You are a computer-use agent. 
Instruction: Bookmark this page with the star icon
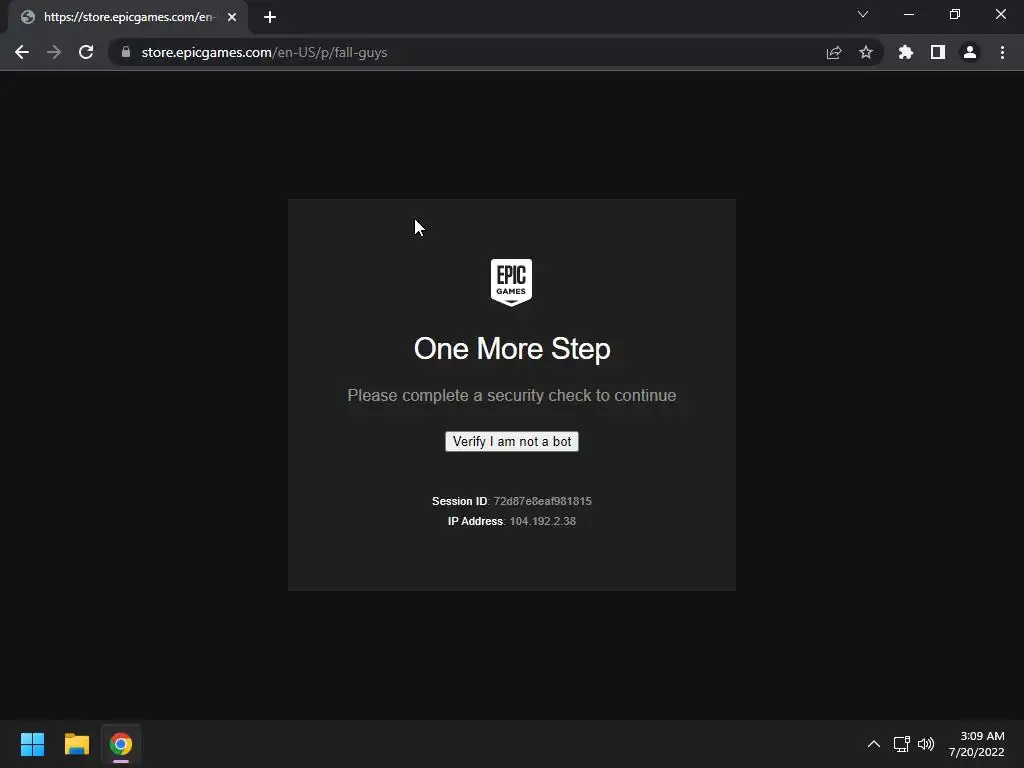(866, 52)
